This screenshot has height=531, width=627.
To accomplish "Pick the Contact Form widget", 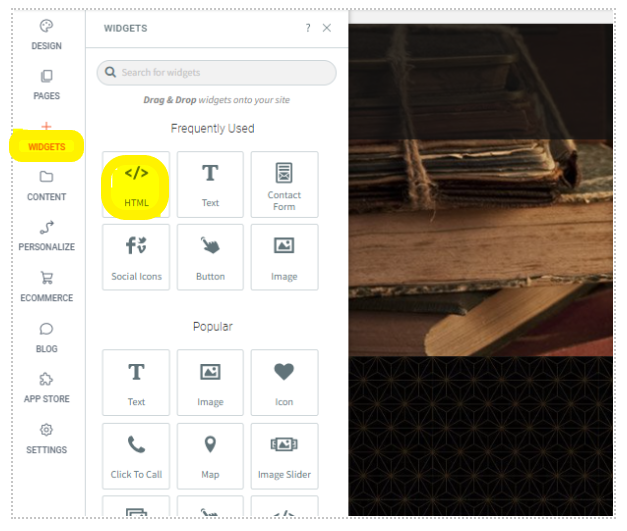I will [x=284, y=185].
